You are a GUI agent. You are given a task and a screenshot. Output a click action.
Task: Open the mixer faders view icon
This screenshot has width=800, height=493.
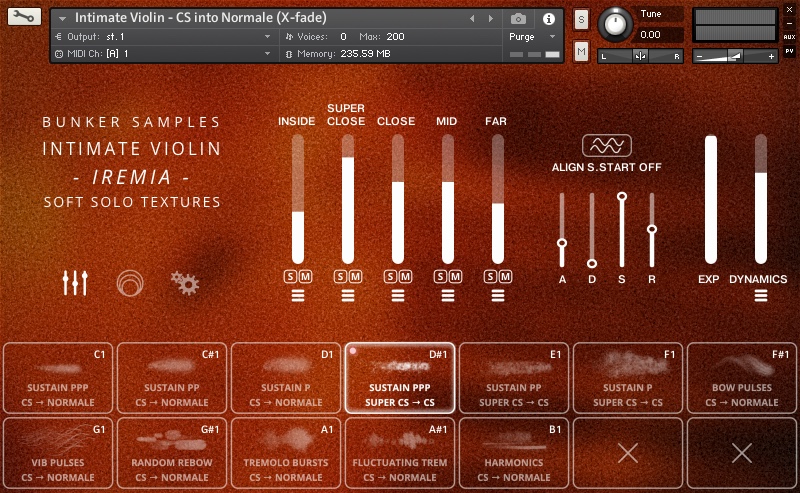(x=75, y=283)
